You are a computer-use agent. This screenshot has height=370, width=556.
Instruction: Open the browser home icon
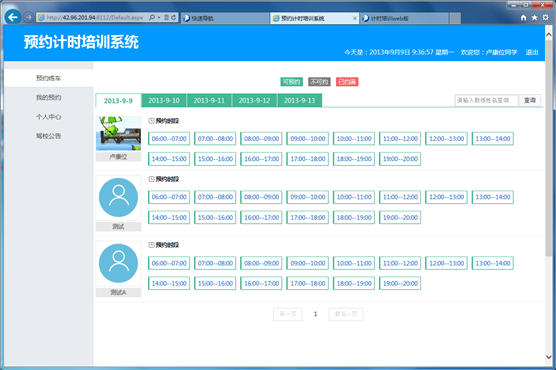coord(523,18)
